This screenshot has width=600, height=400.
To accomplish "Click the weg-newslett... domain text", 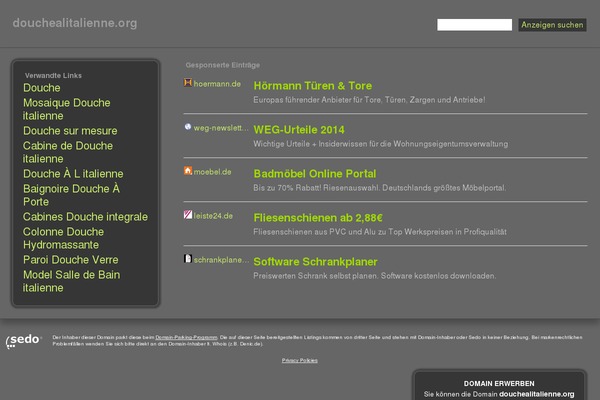I will pyautogui.click(x=221, y=128).
